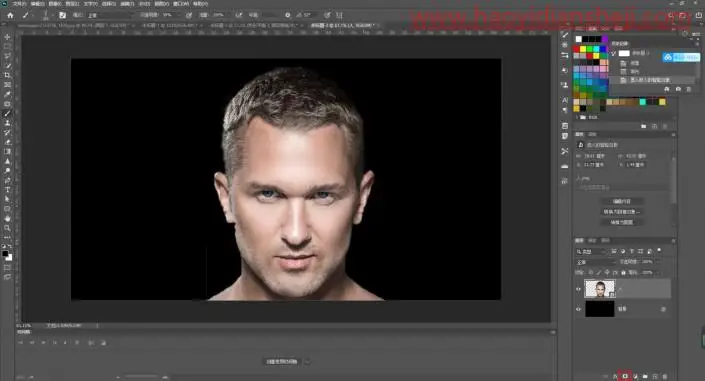Click the Home icon in options bar
Screen dimensions: 705x381
pos(10,15)
